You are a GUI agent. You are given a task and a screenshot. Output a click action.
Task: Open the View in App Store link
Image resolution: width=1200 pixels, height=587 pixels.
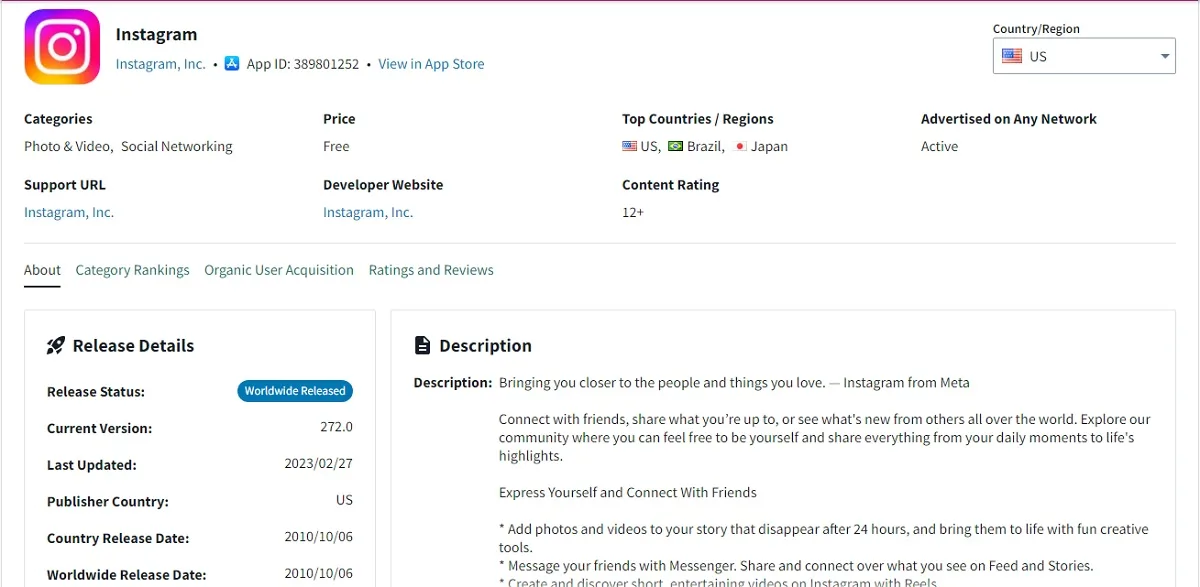click(x=431, y=64)
